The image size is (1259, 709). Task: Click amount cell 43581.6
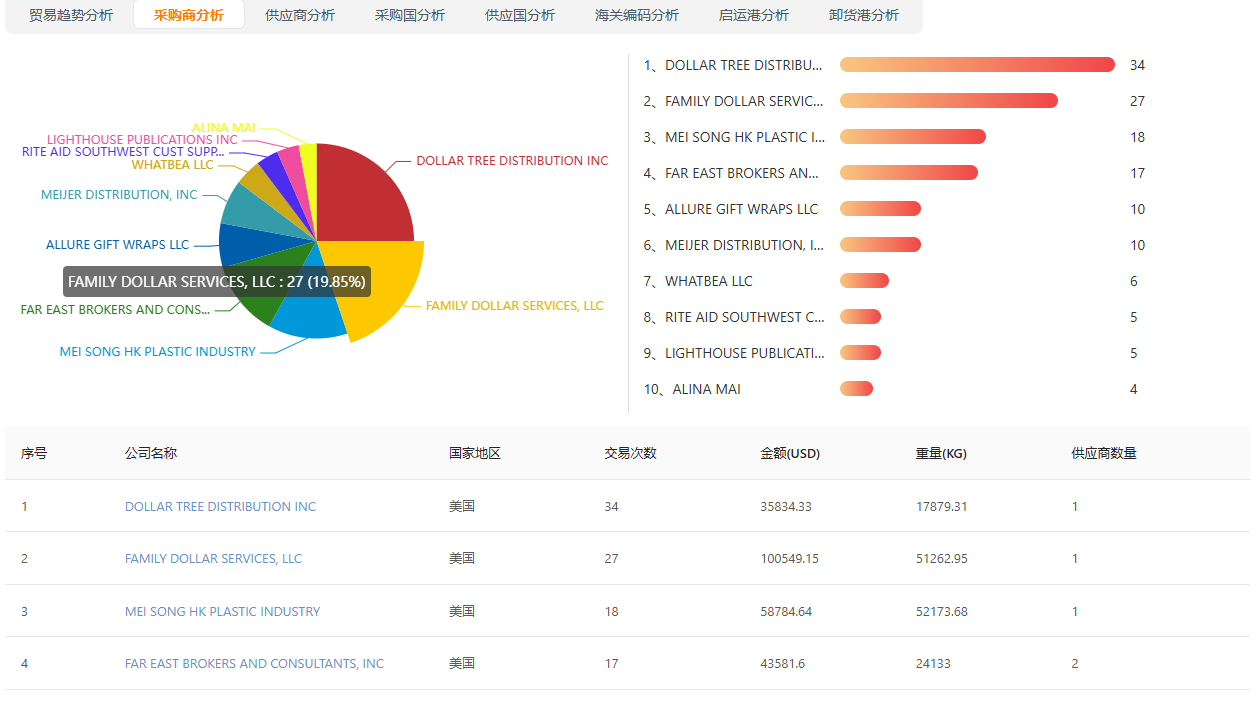[x=783, y=663]
